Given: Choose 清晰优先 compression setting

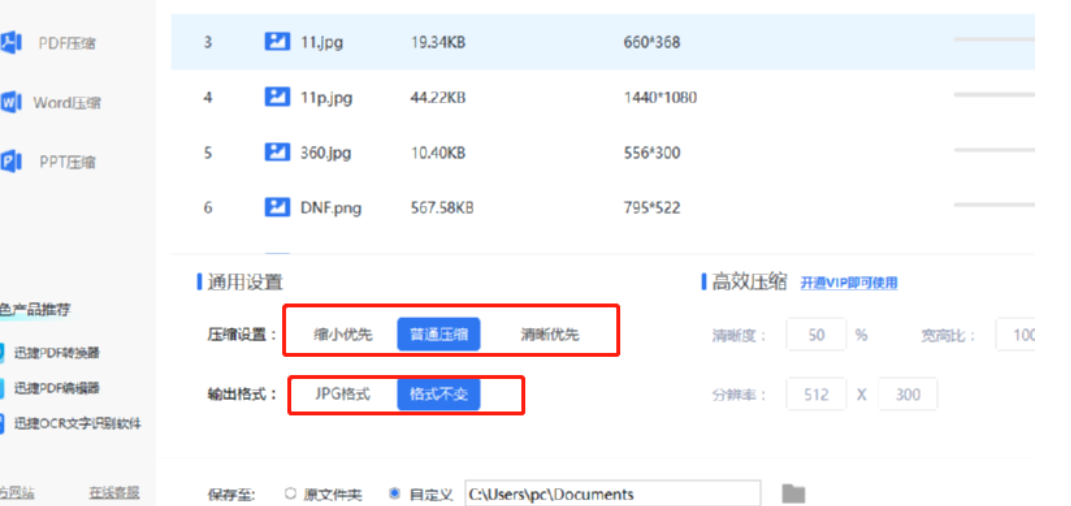Looking at the screenshot, I should (549, 335).
